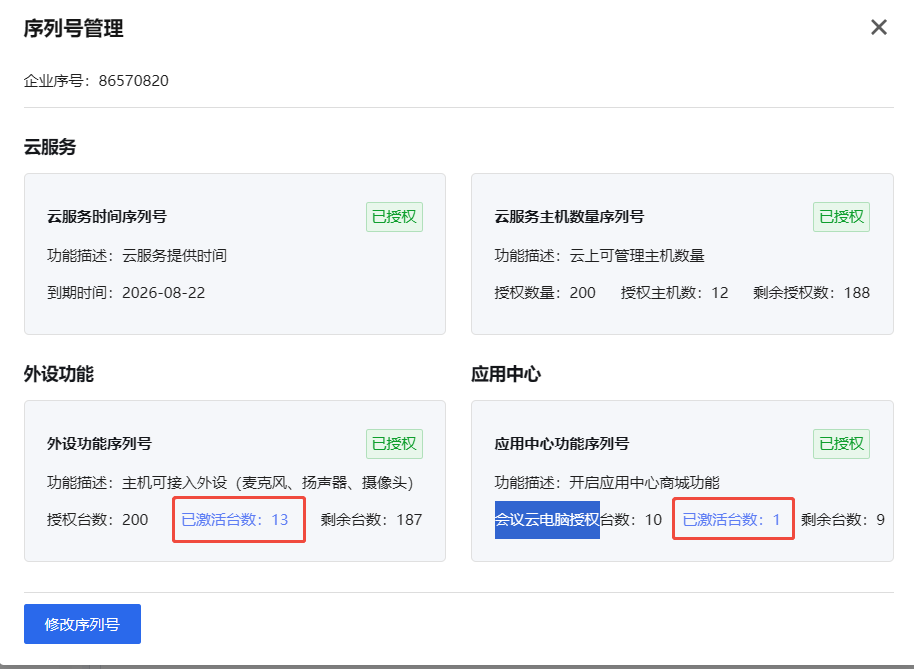Viewport: 914px width, 669px height.
Task: Click the 授权主机数: 12 value
Action: [x=674, y=293]
